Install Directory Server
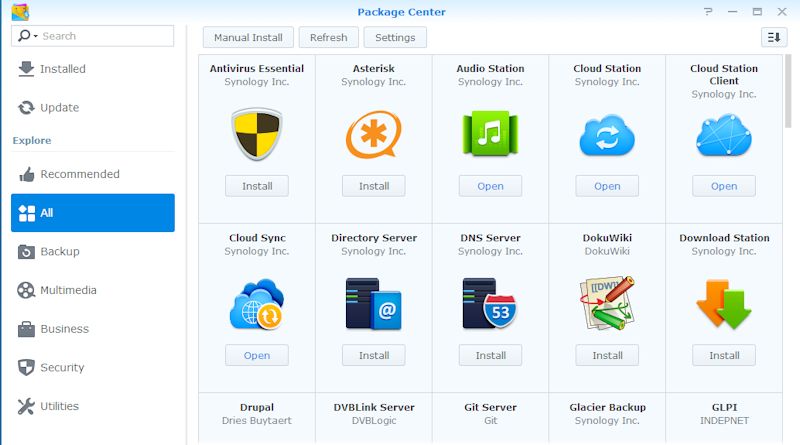This screenshot has height=445, width=800. (x=373, y=356)
